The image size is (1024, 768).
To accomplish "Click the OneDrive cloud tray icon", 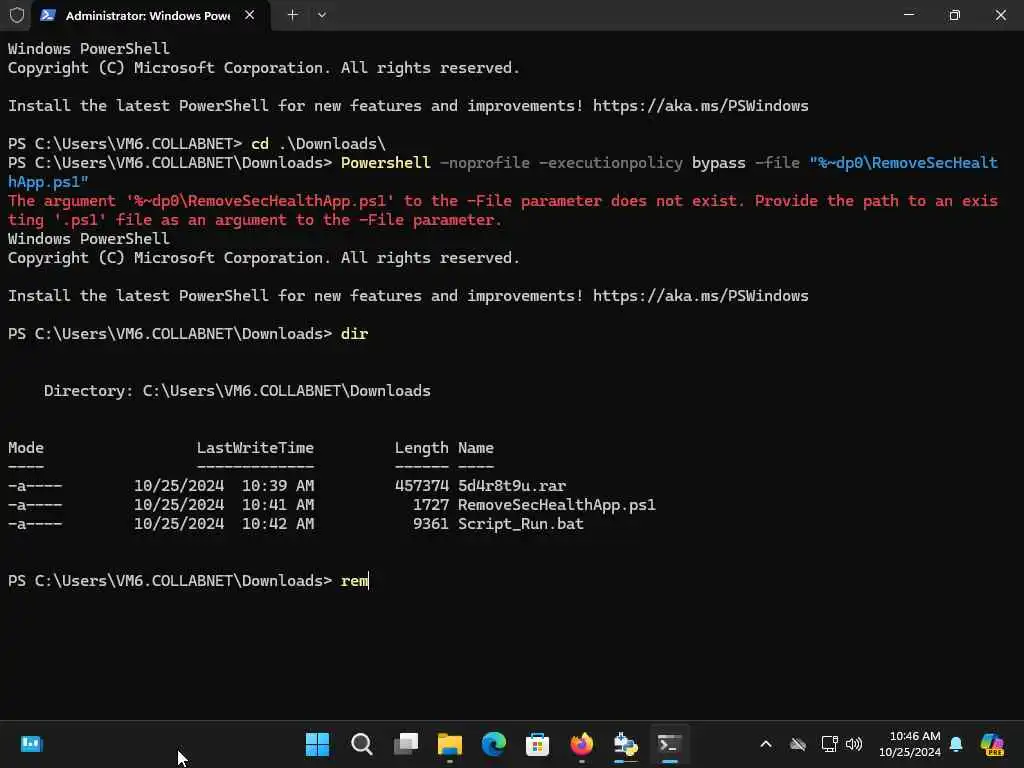I will [797, 744].
